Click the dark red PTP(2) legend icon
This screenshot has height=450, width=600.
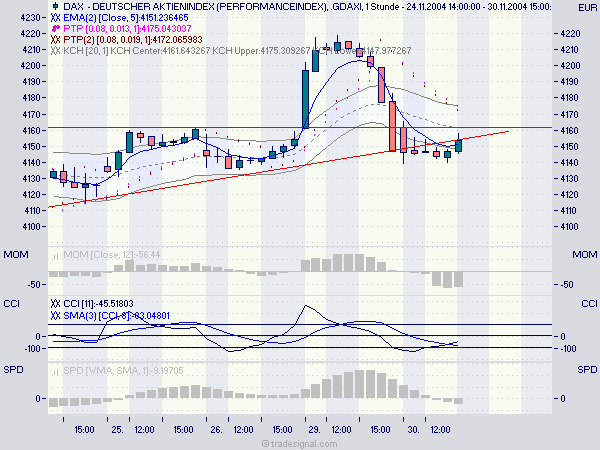[55, 39]
